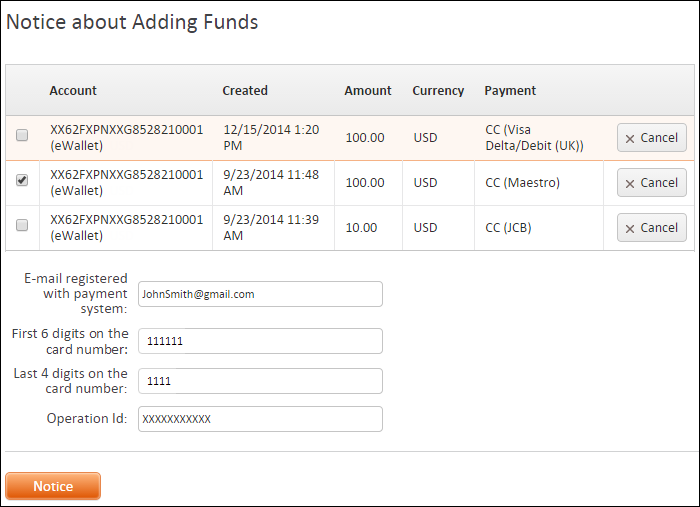Click the X icon on first Cancel button
700x507 pixels.
[630, 139]
